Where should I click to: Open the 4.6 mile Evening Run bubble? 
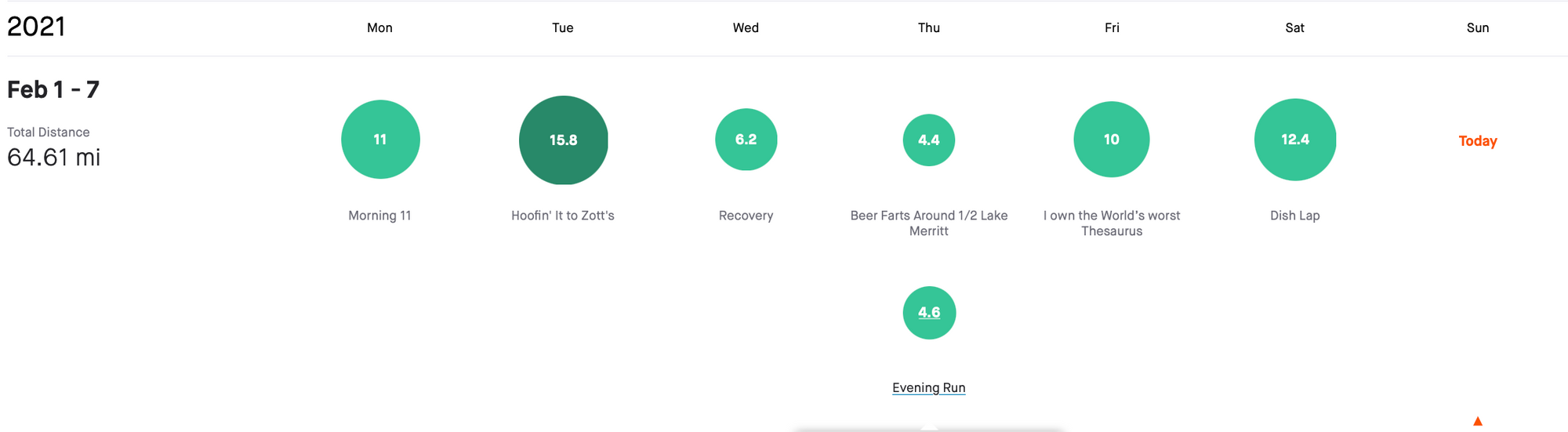click(929, 313)
